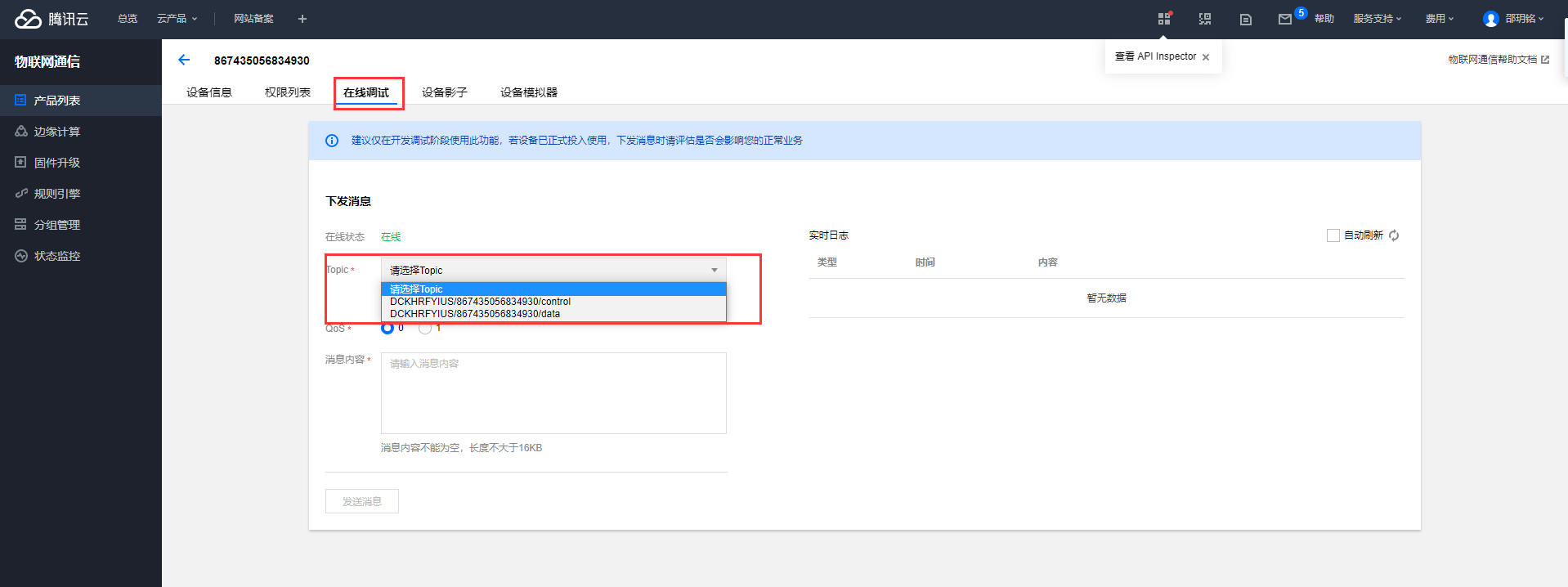Viewport: 1568px width, 587px height.
Task: Click the 总览 link in top bar
Action: coord(128,19)
